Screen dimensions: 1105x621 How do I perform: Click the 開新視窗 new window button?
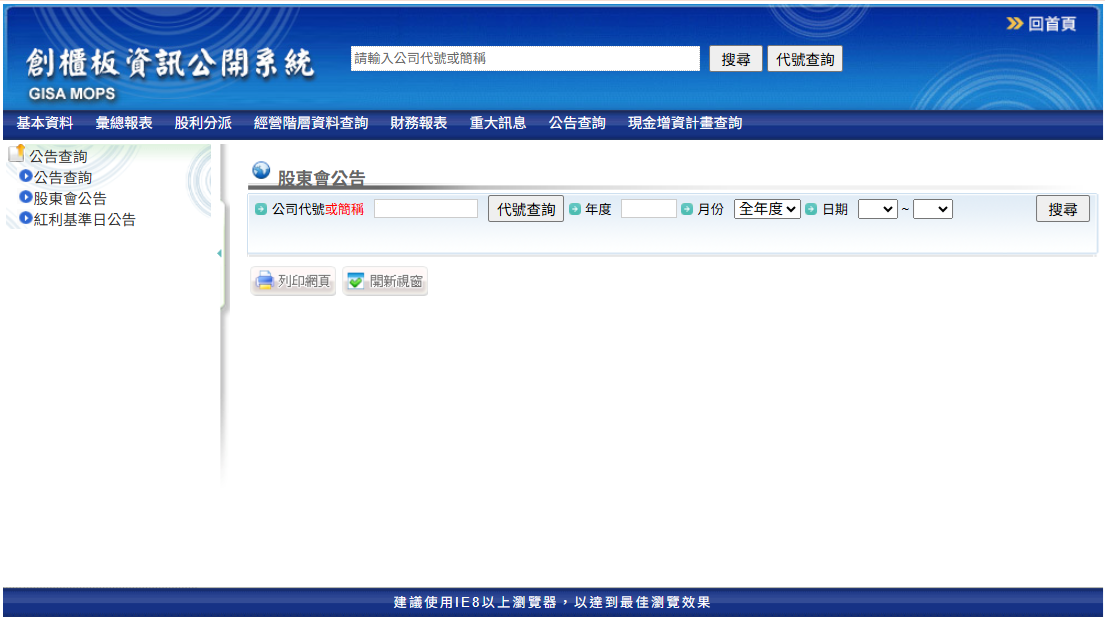click(x=385, y=281)
